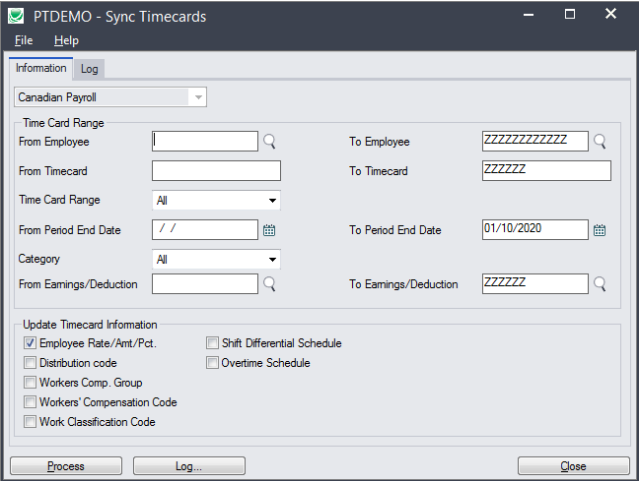
Task: Open From Employee finder magnifier
Action: coord(269,141)
